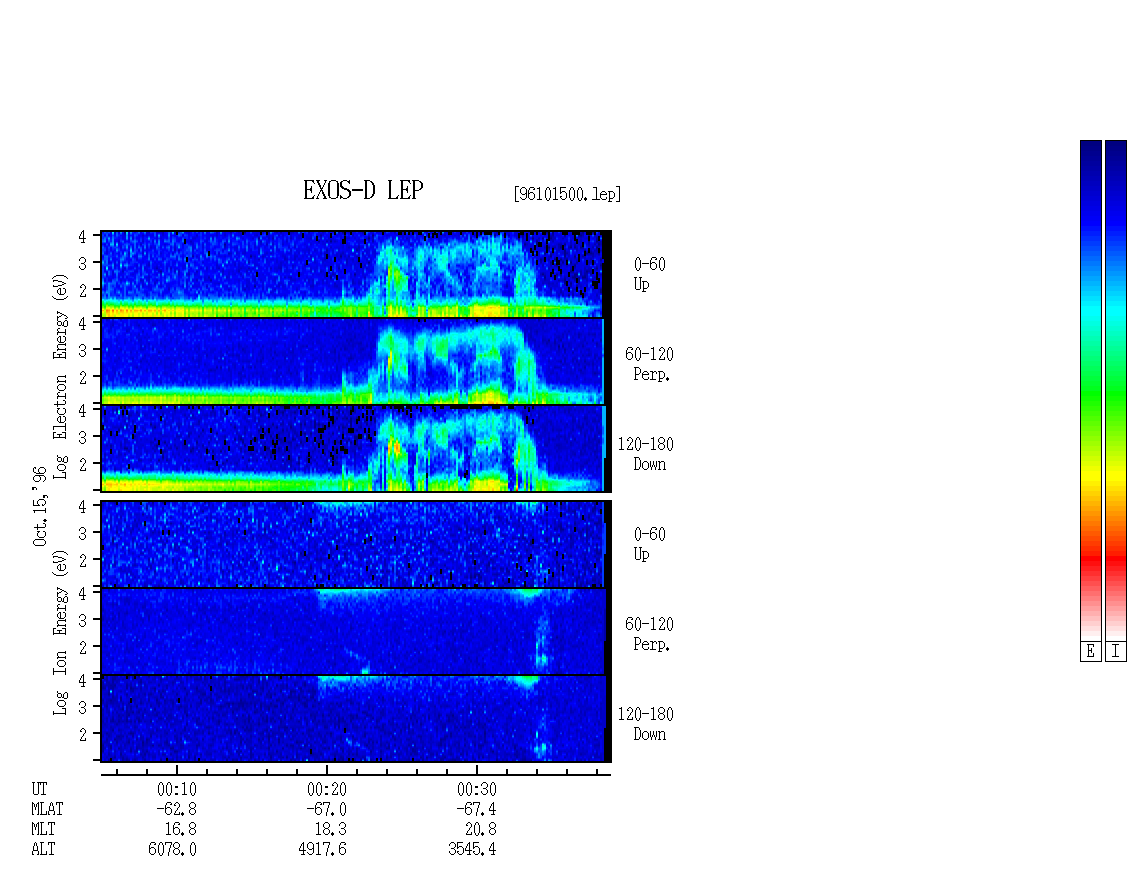Click the MLAT value -62.8
Image resolution: width=1130 pixels, height=875 pixels.
click(177, 809)
